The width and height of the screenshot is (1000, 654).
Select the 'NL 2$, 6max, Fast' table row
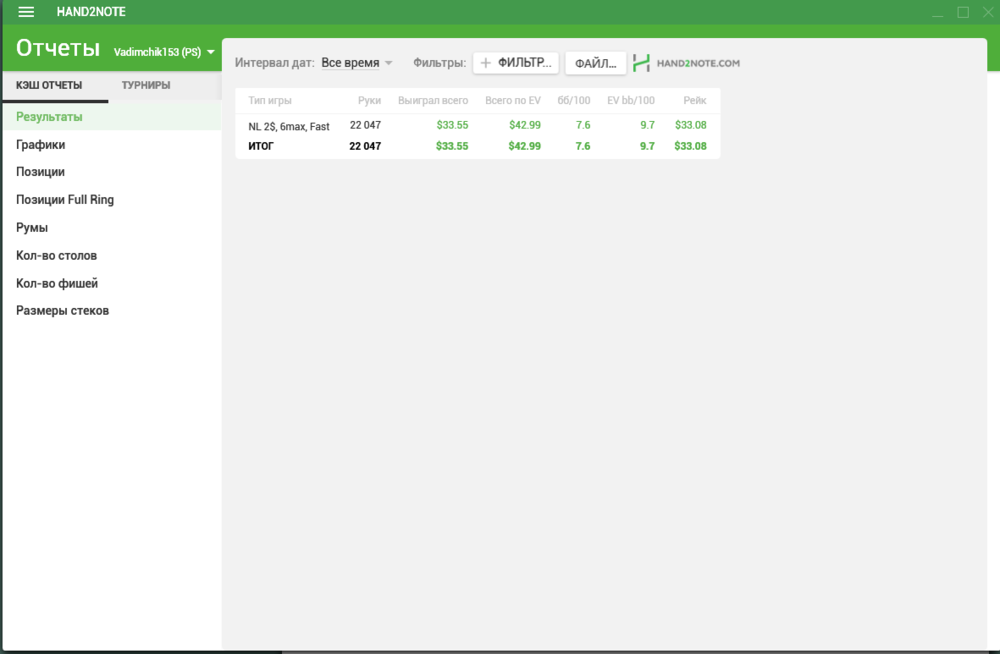[x=289, y=127]
